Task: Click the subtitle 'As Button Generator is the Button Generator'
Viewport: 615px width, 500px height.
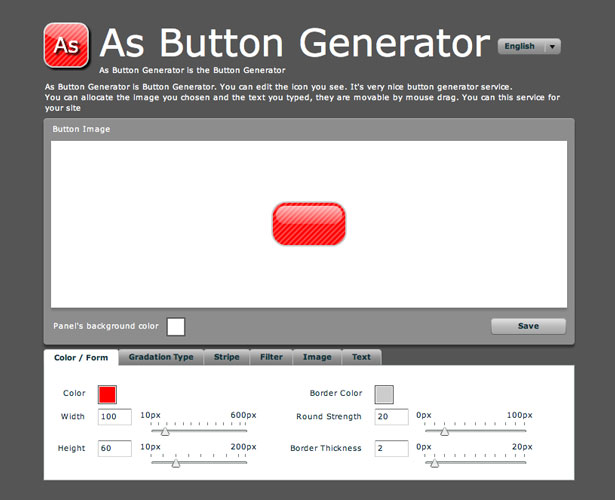Action: [x=192, y=70]
